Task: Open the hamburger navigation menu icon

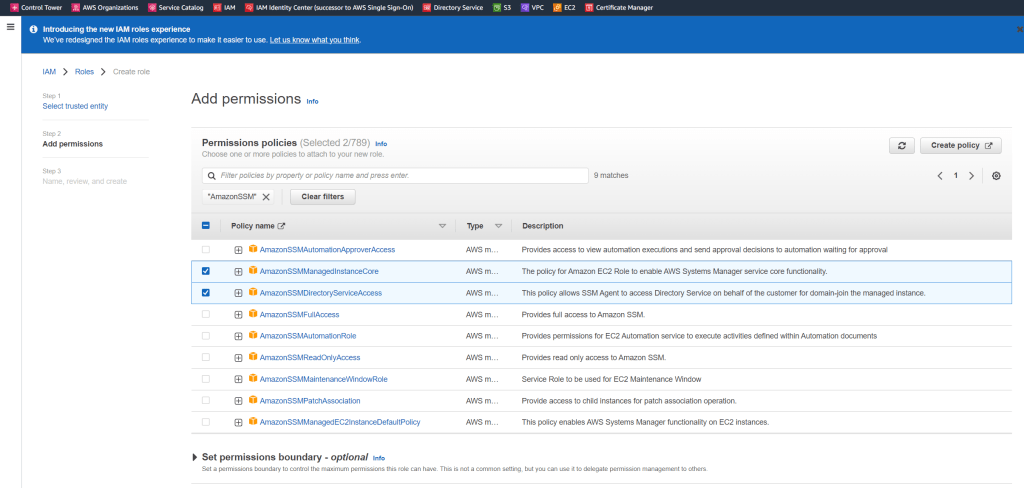Action: [10, 27]
